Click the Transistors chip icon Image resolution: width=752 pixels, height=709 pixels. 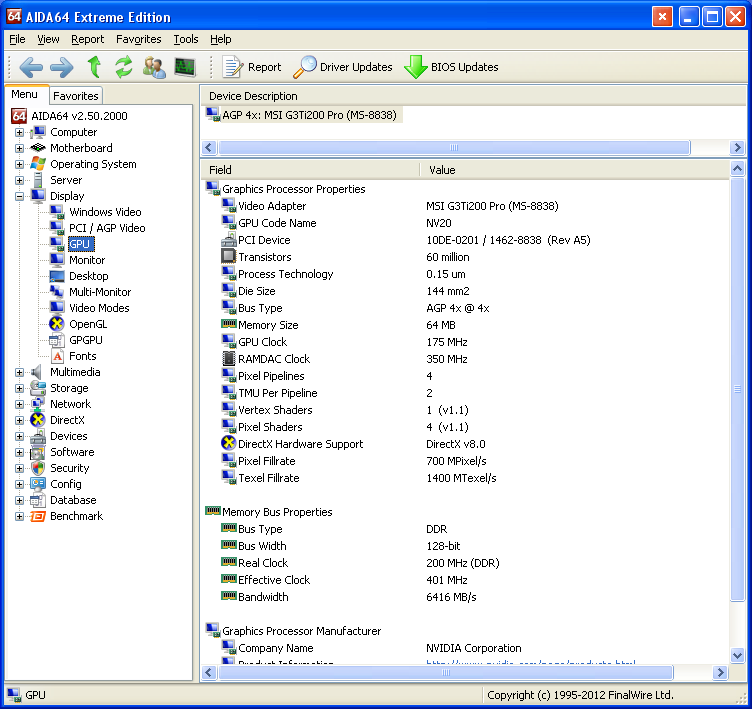228,256
